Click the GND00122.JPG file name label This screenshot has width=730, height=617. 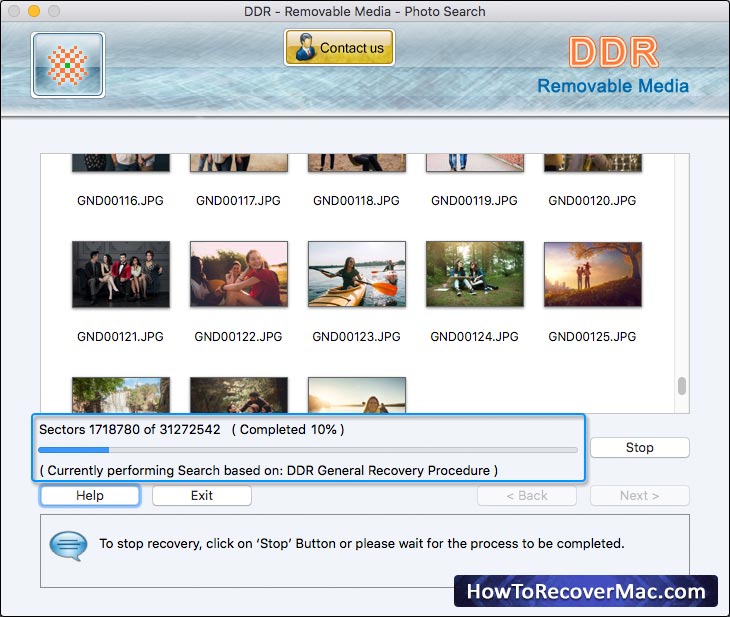(x=238, y=337)
